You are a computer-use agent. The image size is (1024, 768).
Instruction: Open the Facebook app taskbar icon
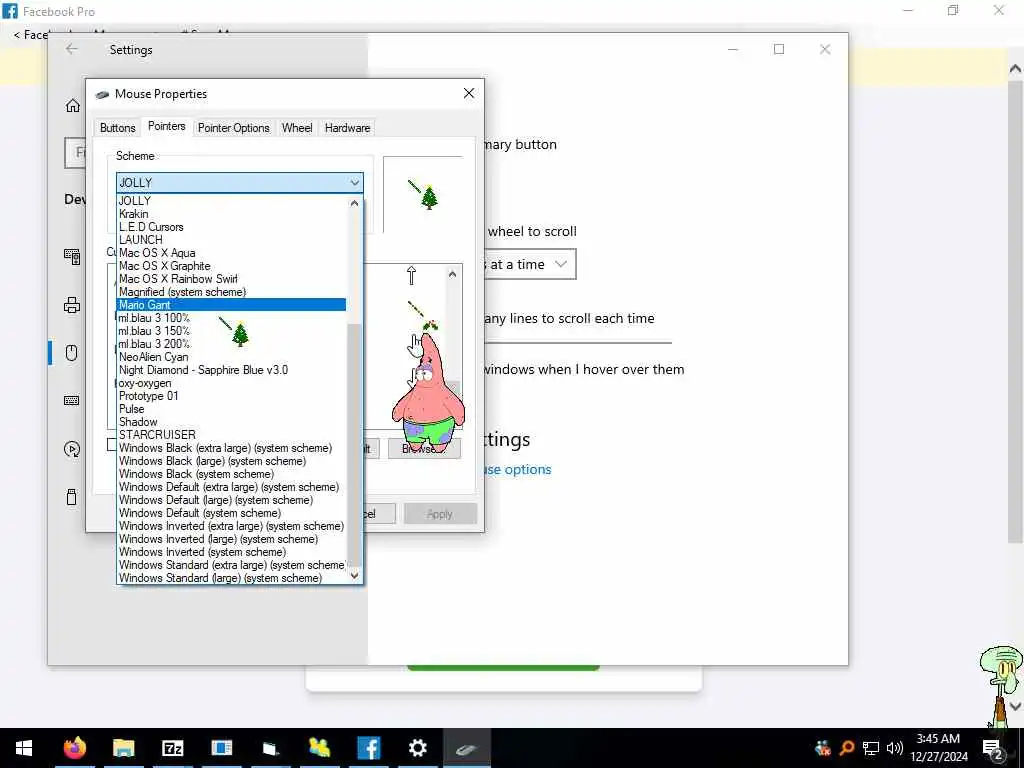[368, 748]
